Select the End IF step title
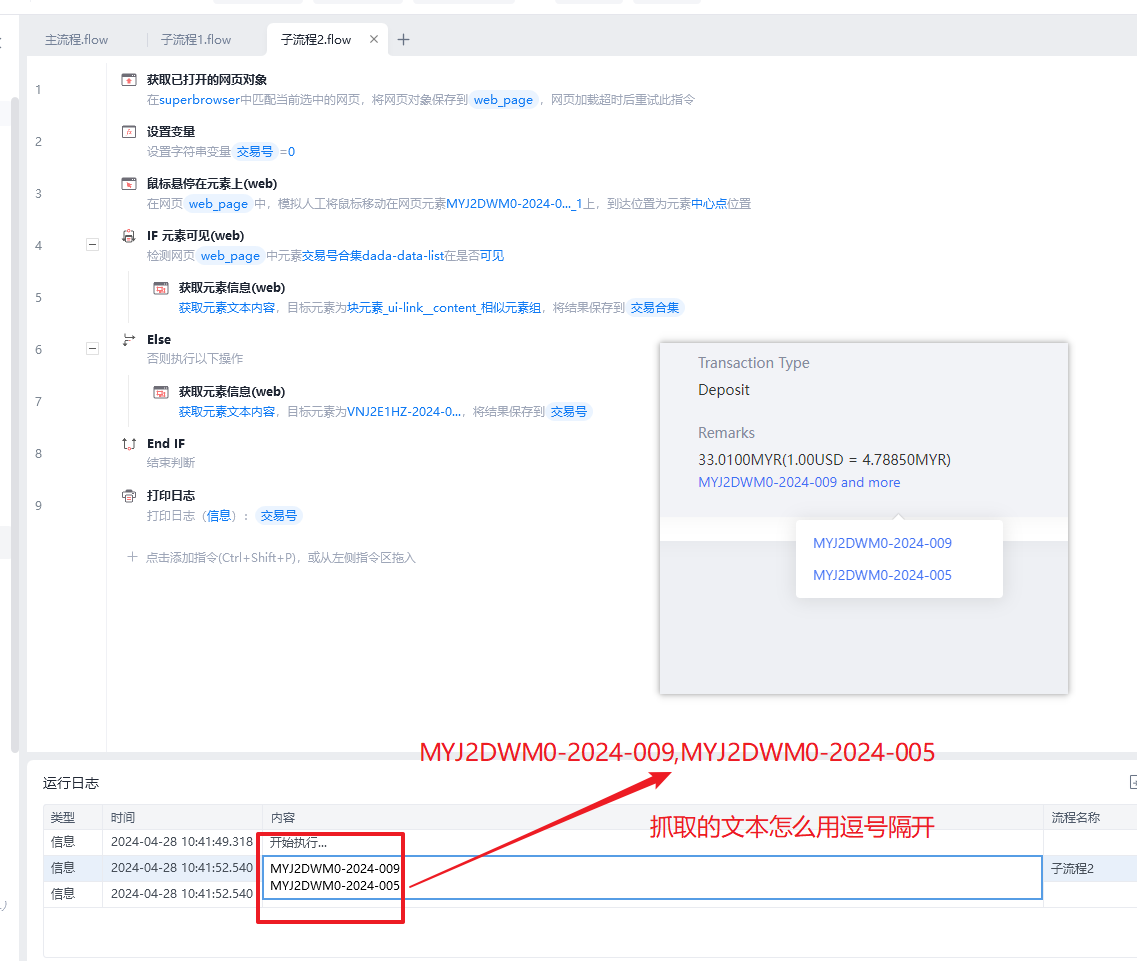Image resolution: width=1137 pixels, height=961 pixels. click(166, 444)
